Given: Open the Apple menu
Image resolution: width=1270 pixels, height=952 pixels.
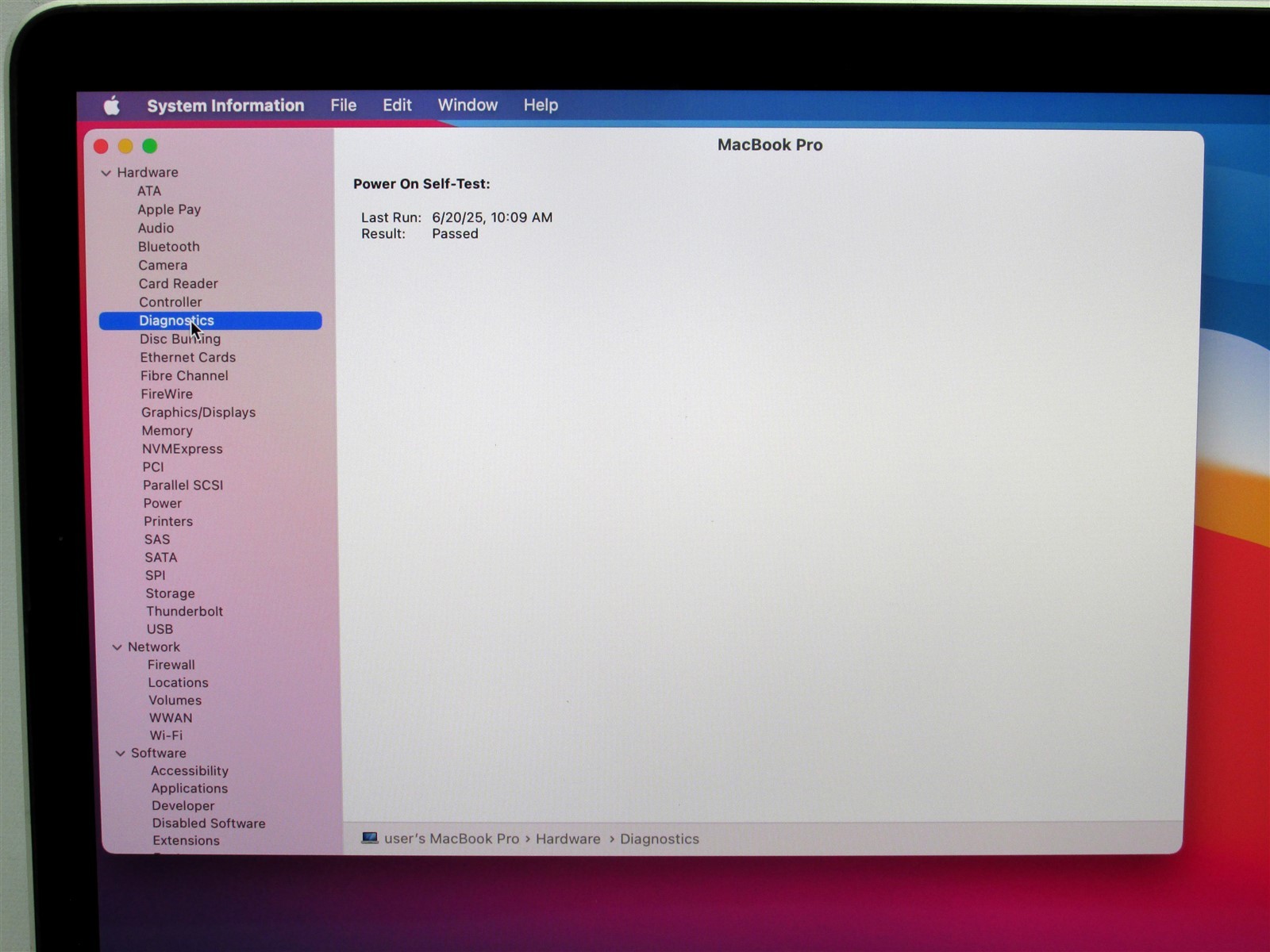Looking at the screenshot, I should pos(112,106).
